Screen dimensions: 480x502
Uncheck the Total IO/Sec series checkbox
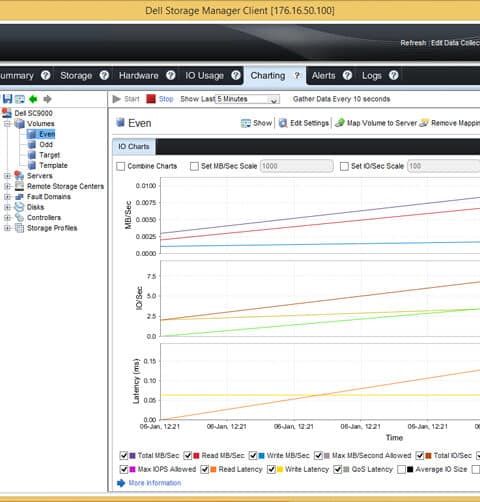[x=420, y=455]
